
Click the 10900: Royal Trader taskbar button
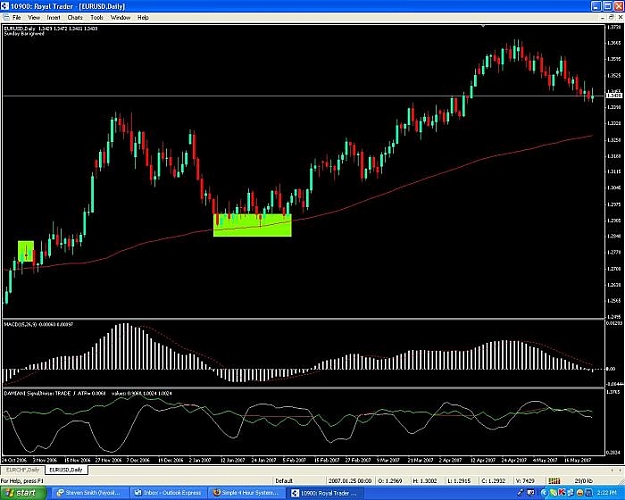pos(326,493)
